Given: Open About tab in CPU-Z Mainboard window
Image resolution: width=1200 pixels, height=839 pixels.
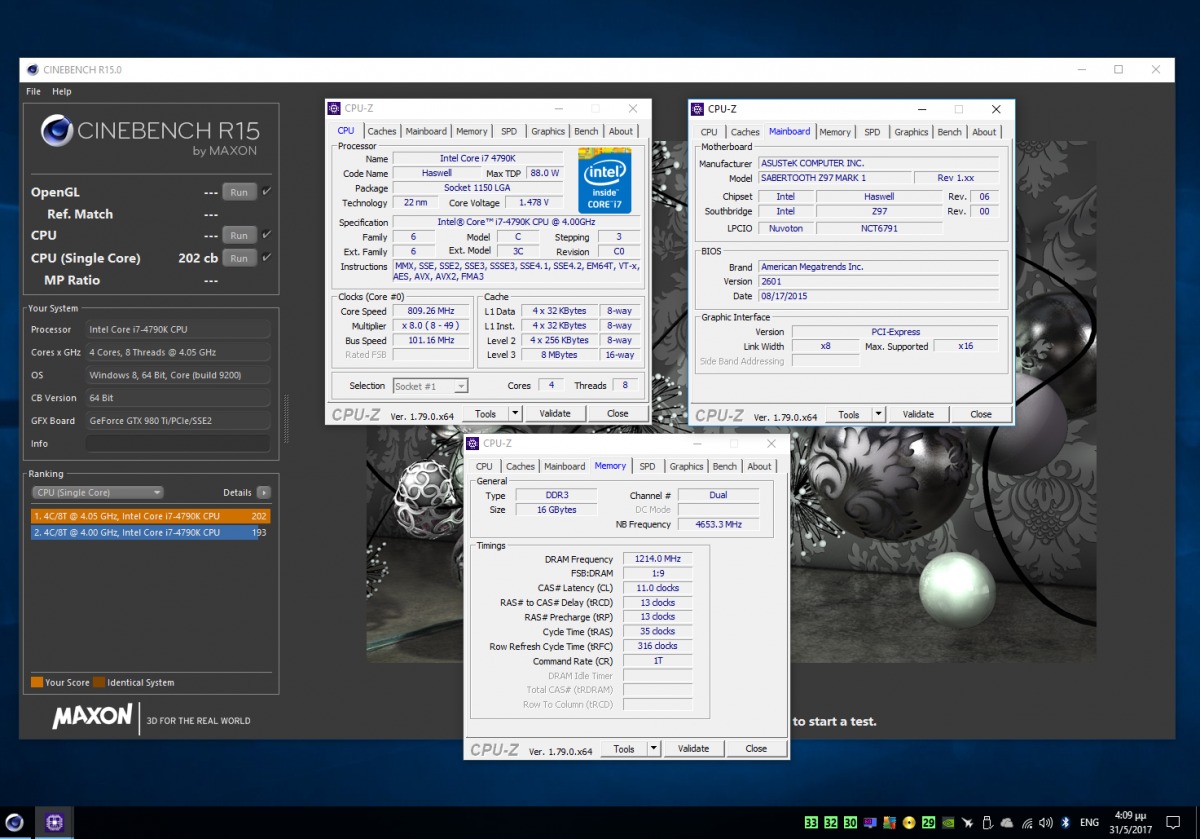Looking at the screenshot, I should pyautogui.click(x=984, y=132).
